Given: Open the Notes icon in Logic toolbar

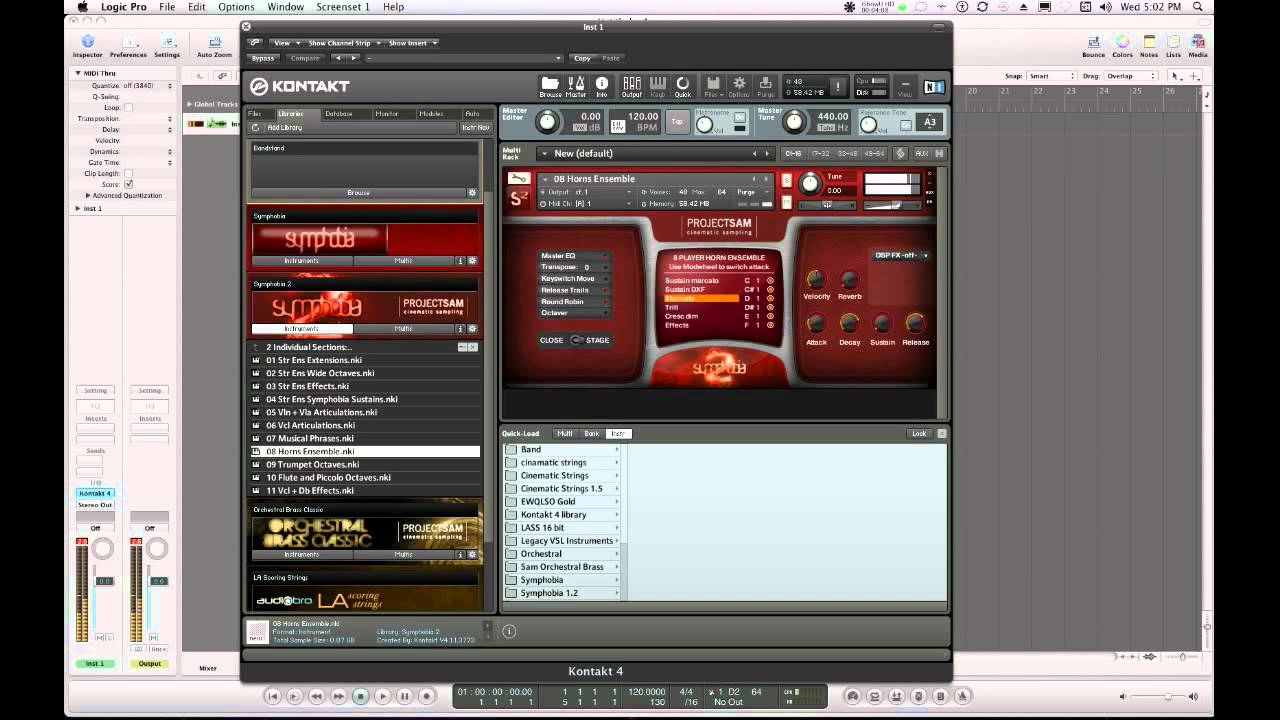Looking at the screenshot, I should (1150, 46).
